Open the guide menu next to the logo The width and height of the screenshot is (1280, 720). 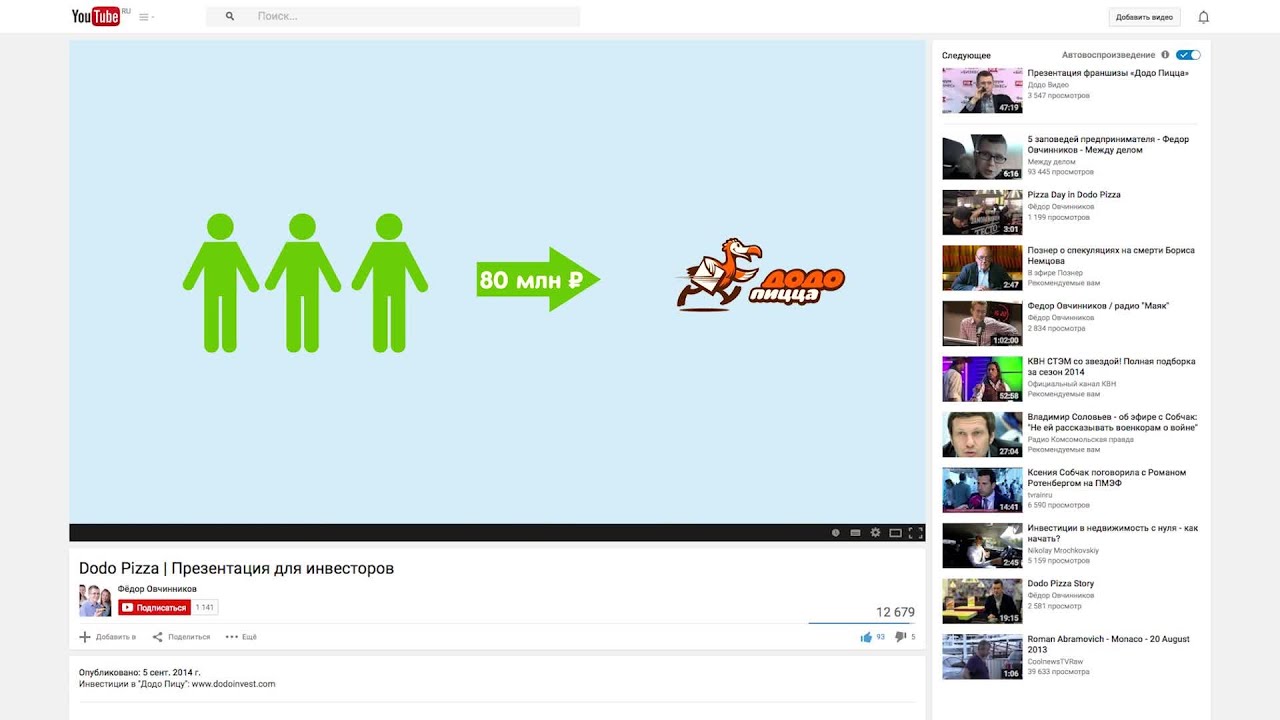pyautogui.click(x=146, y=17)
